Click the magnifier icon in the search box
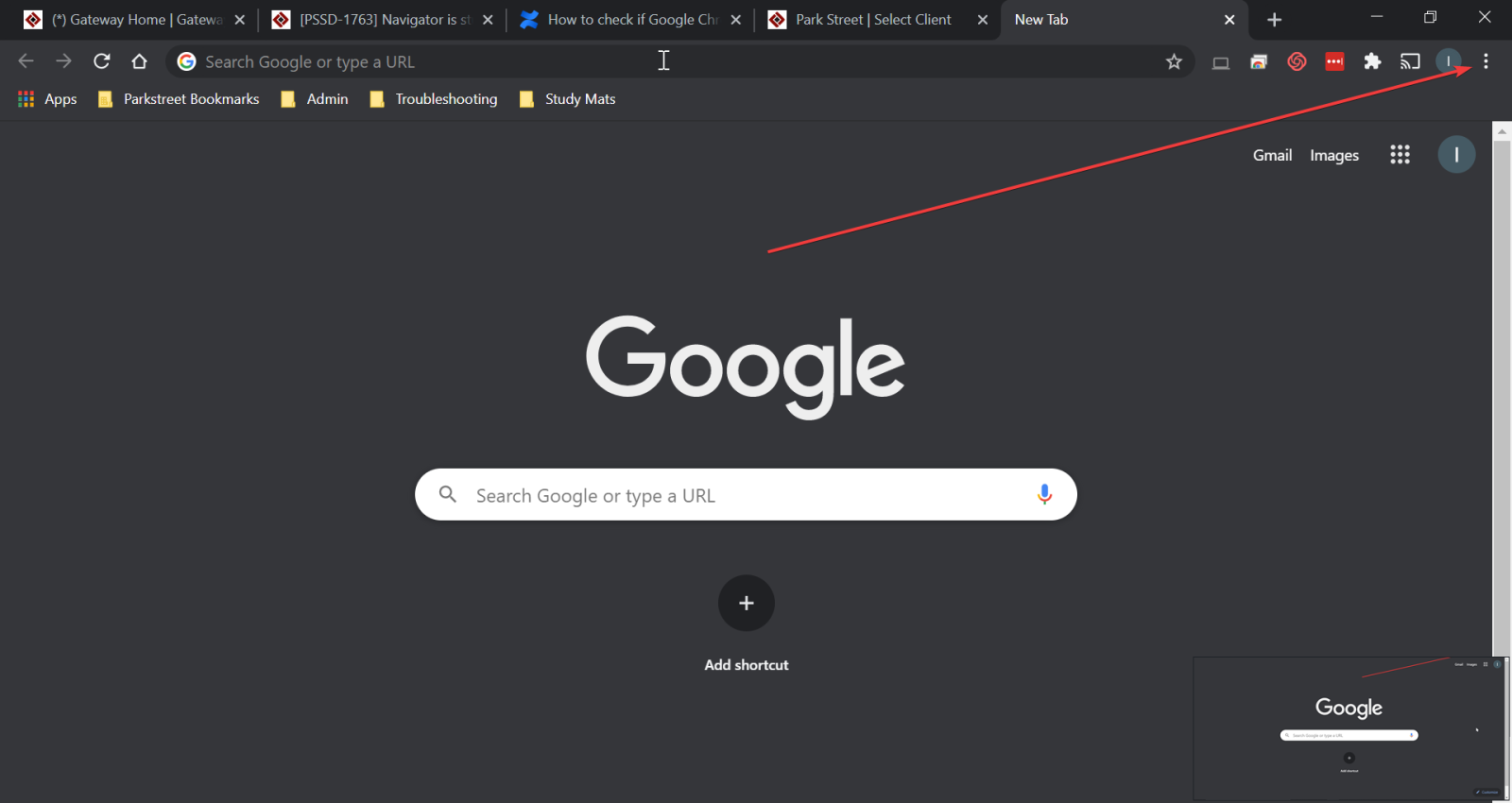Image resolution: width=1512 pixels, height=803 pixels. 448,494
